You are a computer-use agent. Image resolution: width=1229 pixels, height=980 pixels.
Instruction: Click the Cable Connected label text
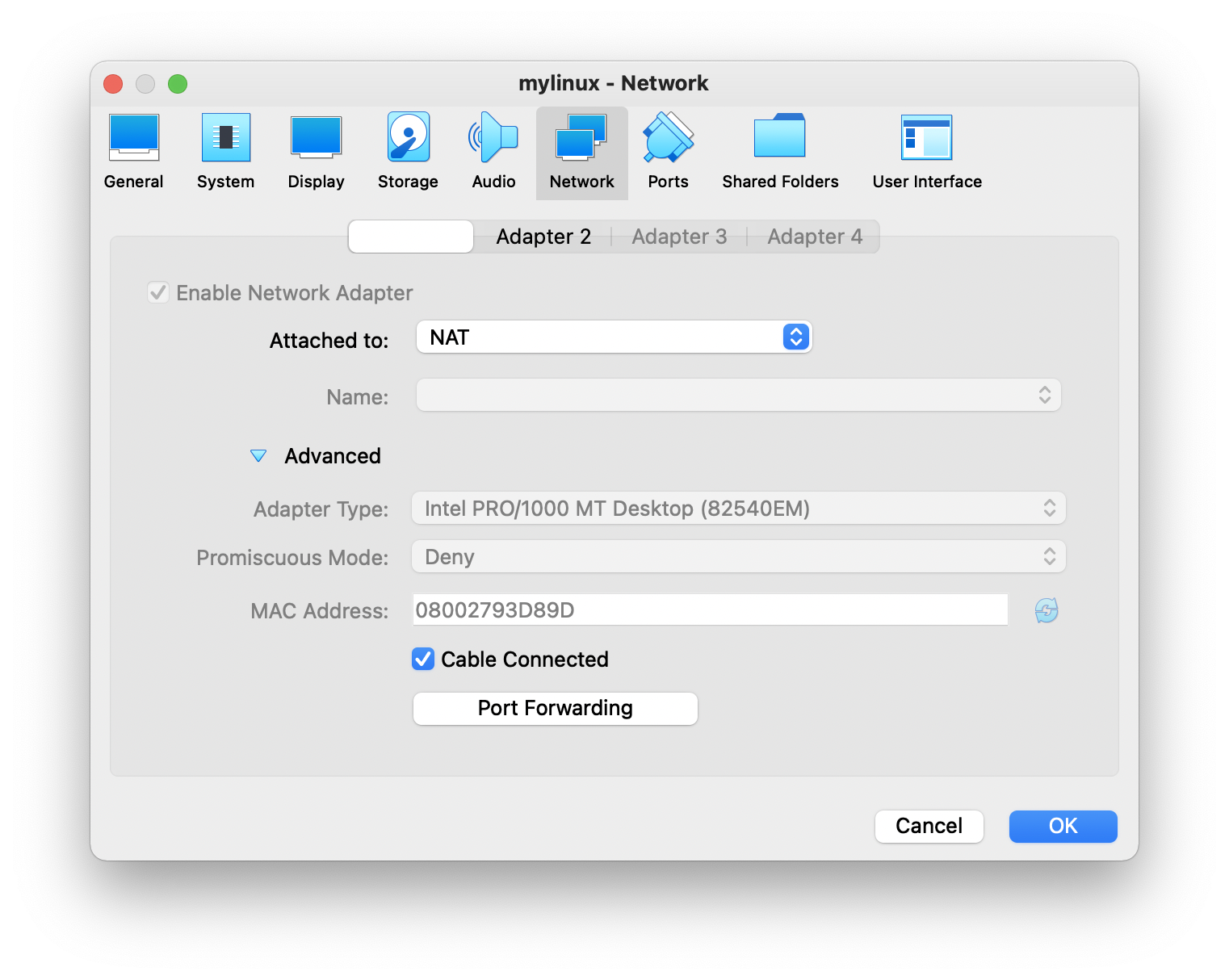(525, 660)
